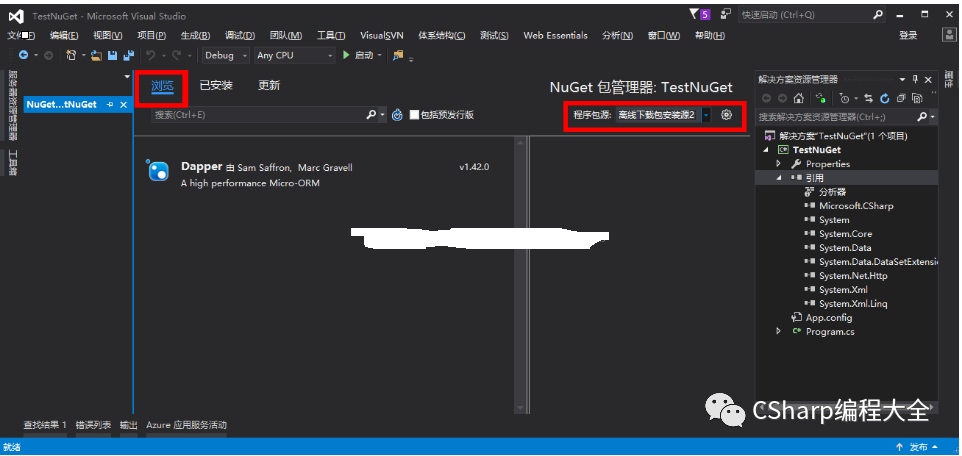Open the 项目(P) menu

[x=152, y=36]
